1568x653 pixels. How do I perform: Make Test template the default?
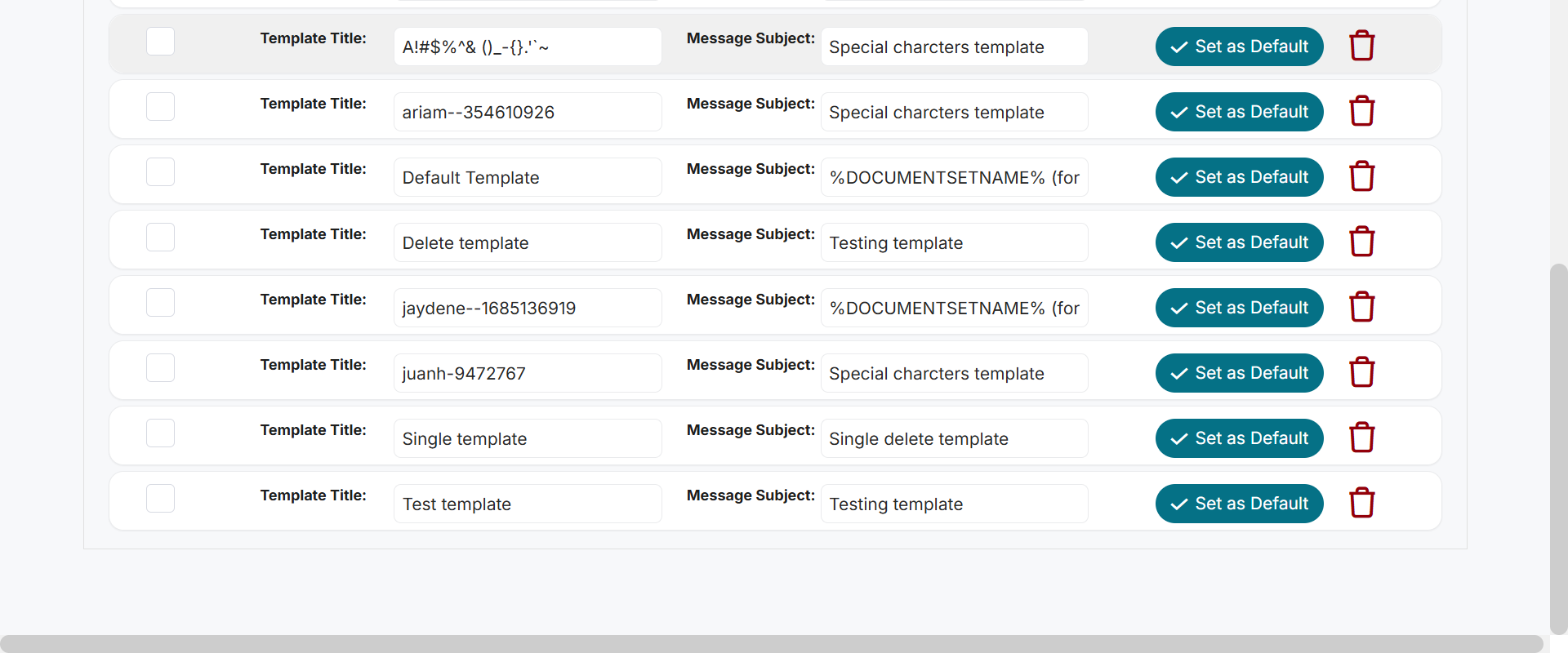[x=1239, y=504]
